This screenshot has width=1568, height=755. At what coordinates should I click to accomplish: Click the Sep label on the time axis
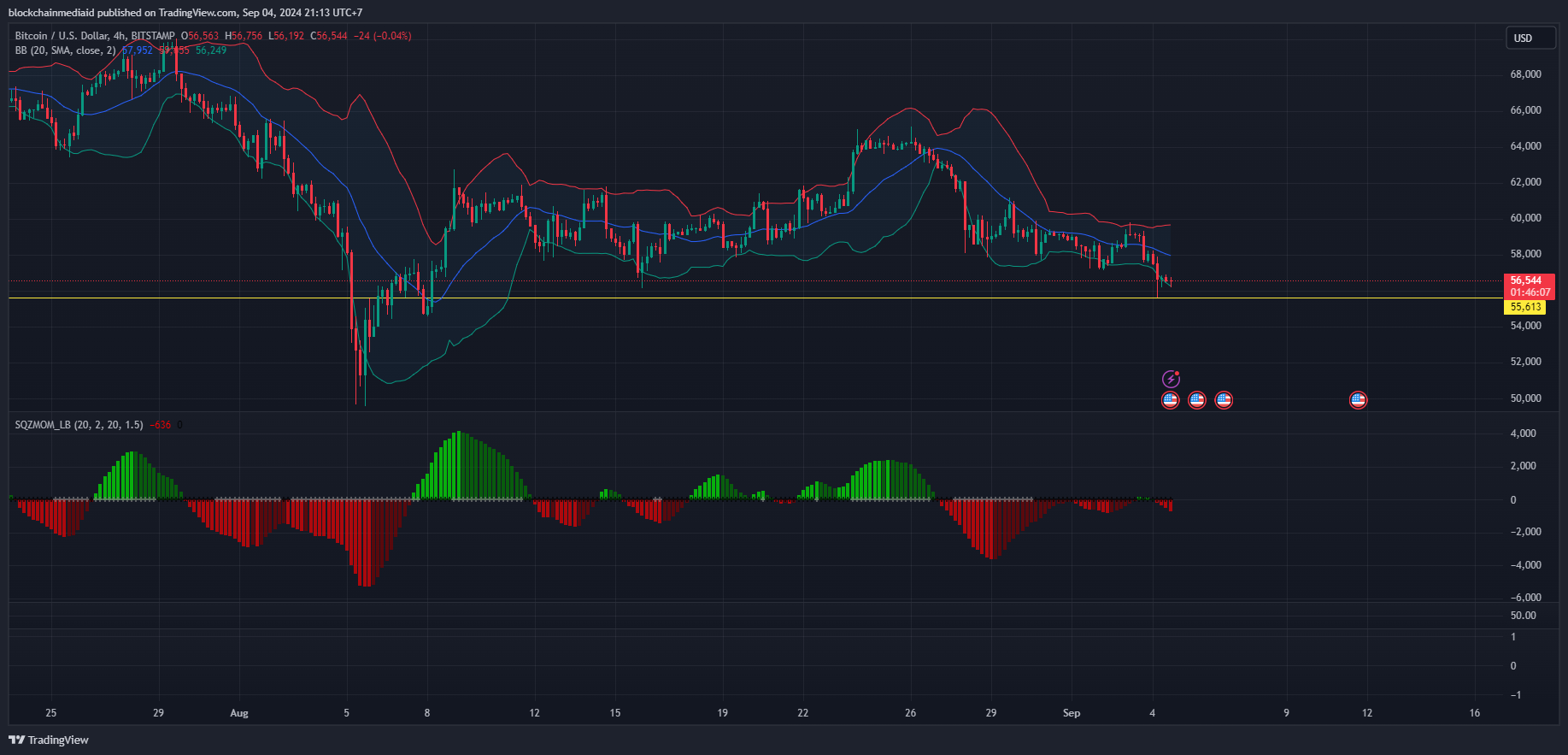tap(1072, 713)
